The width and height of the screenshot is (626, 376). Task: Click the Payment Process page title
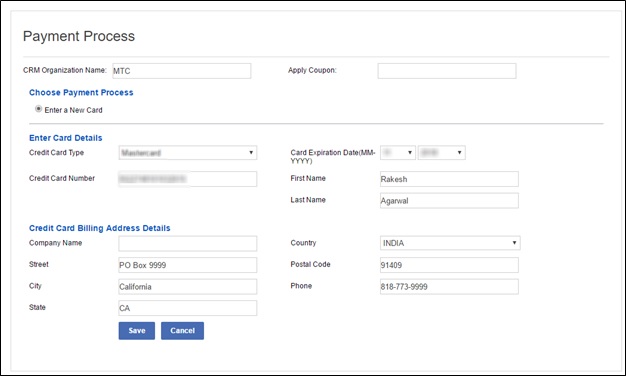[x=79, y=36]
